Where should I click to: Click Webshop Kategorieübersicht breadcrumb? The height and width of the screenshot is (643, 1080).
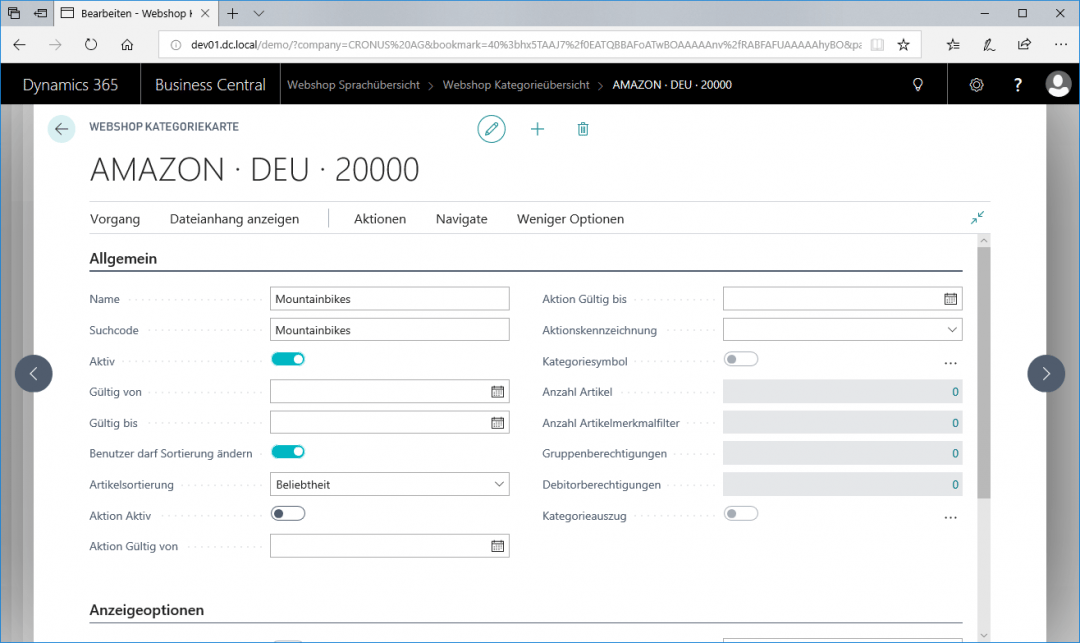516,85
